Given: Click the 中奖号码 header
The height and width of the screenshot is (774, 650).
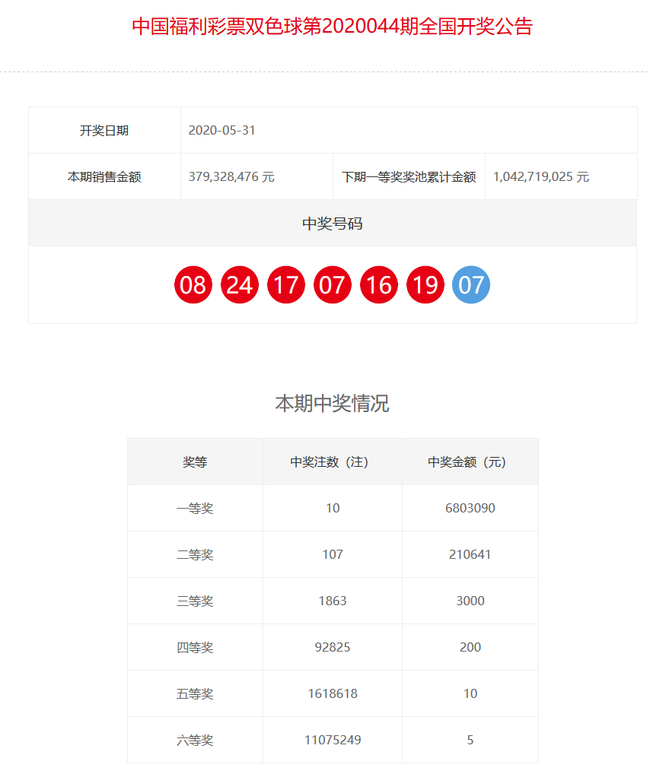Looking at the screenshot, I should tap(332, 224).
